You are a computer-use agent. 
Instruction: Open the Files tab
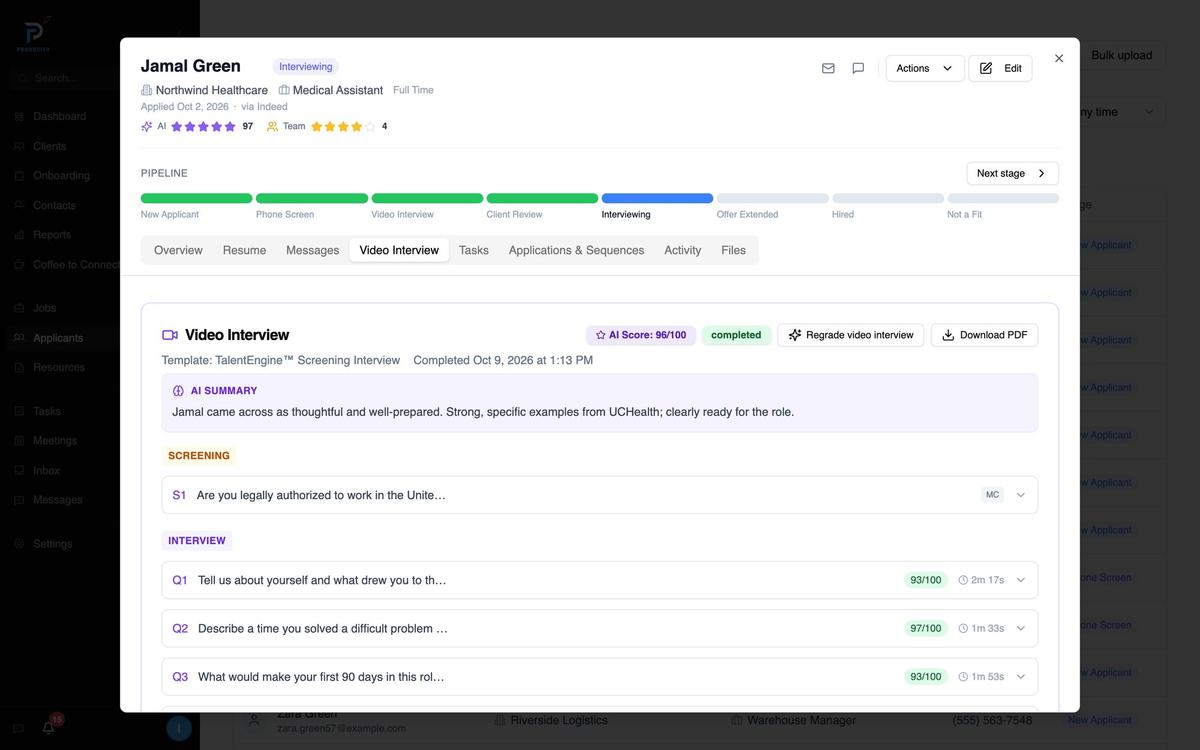733,250
